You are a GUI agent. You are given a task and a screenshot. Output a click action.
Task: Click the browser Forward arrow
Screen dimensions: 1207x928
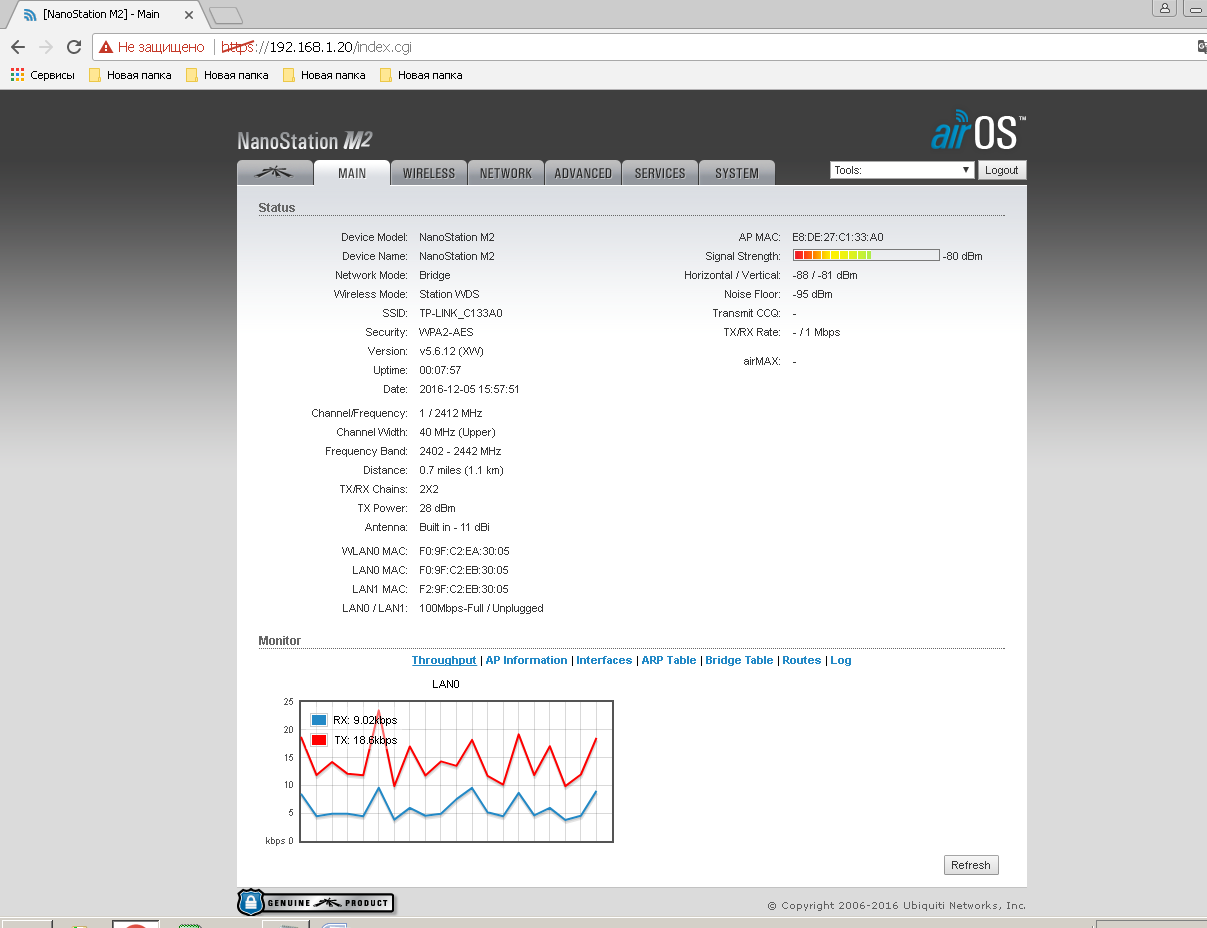pos(45,47)
